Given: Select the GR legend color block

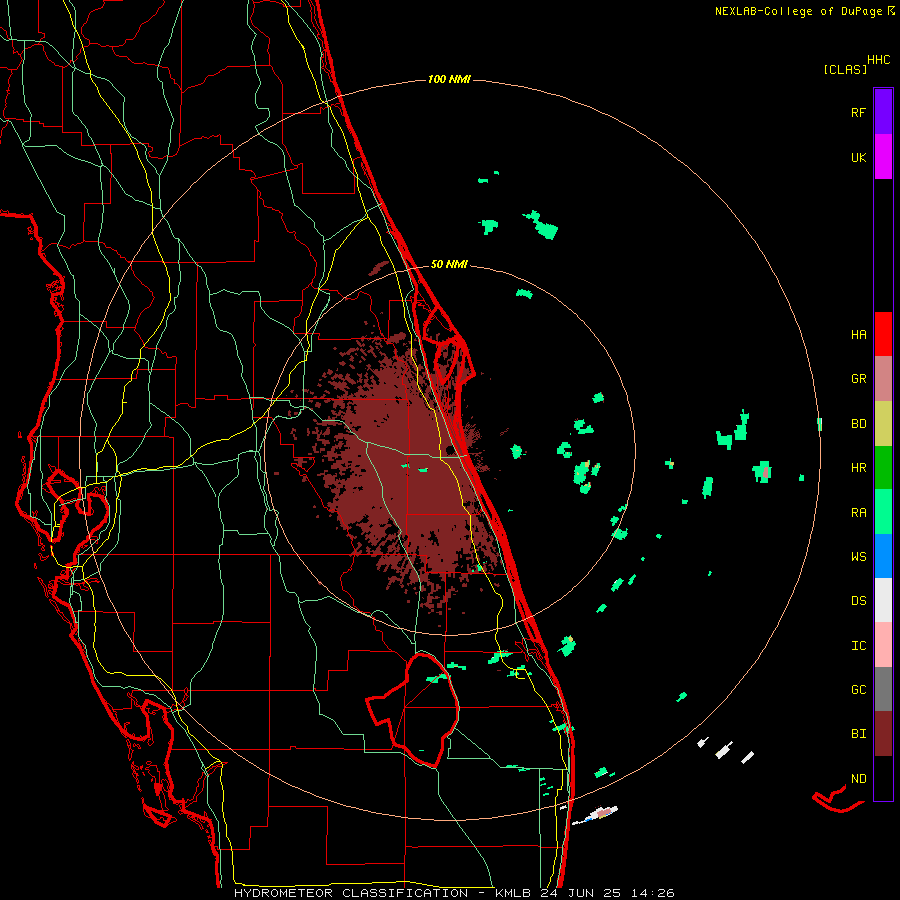Looking at the screenshot, I should 883,379.
